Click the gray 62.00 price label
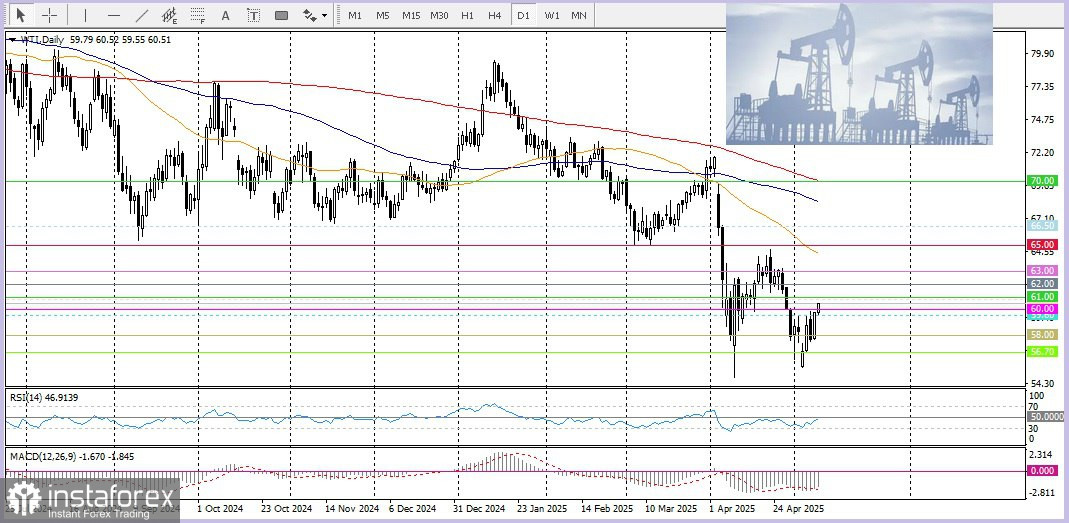This screenshot has height=523, width=1069. (x=1043, y=284)
